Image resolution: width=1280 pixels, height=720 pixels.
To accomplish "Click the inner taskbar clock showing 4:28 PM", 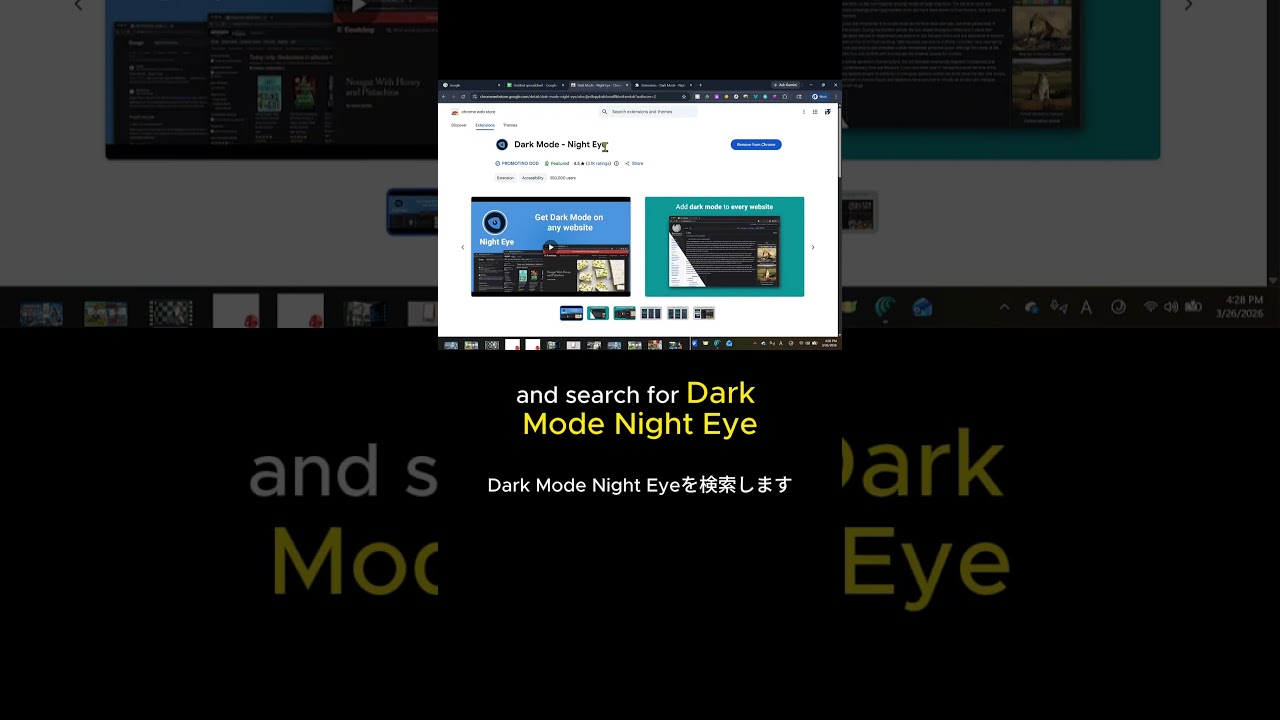I will click(x=830, y=343).
